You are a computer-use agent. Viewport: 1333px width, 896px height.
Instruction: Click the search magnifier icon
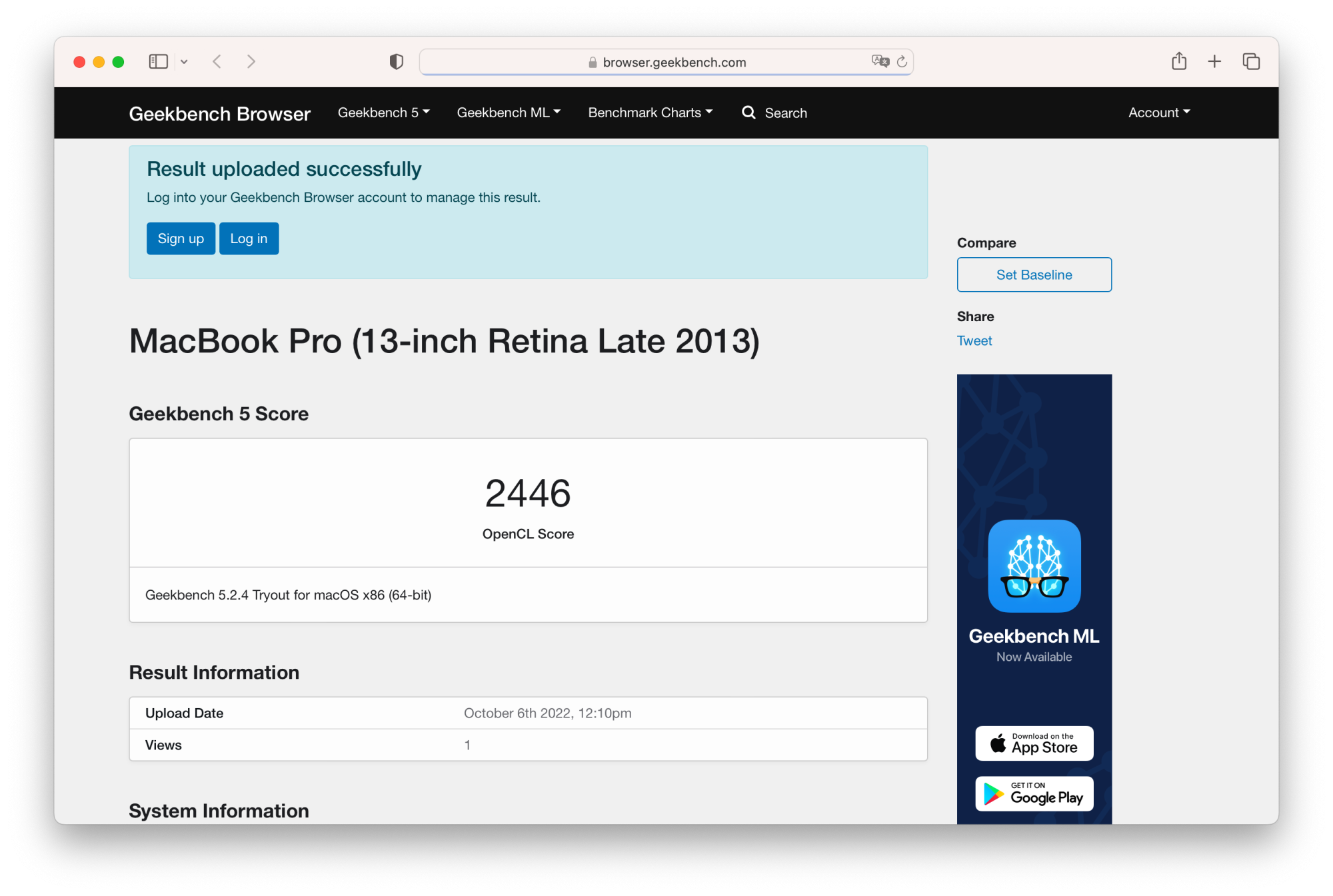click(x=748, y=113)
